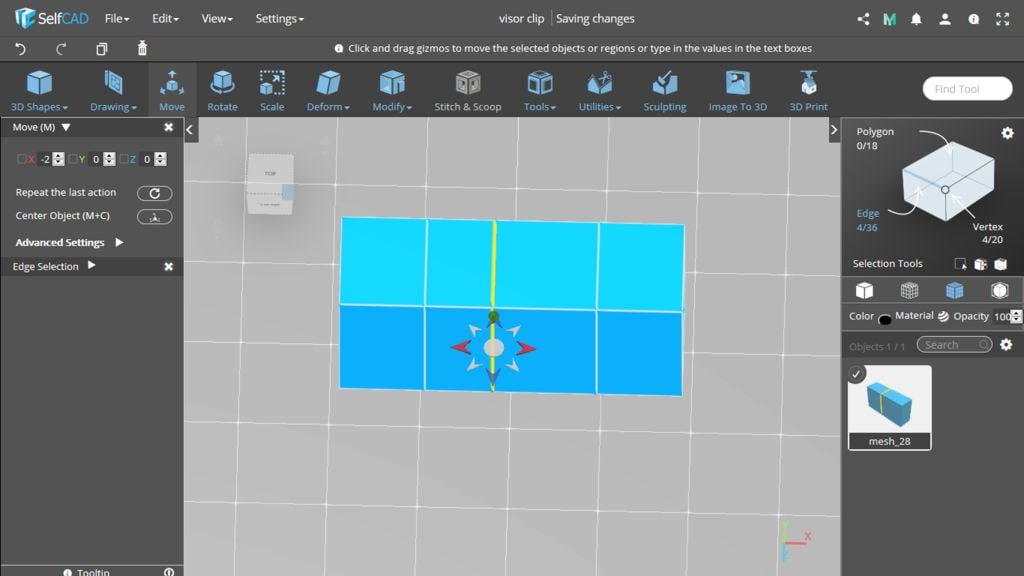Click the undo arrow icon
The height and width of the screenshot is (576, 1024).
(21, 48)
